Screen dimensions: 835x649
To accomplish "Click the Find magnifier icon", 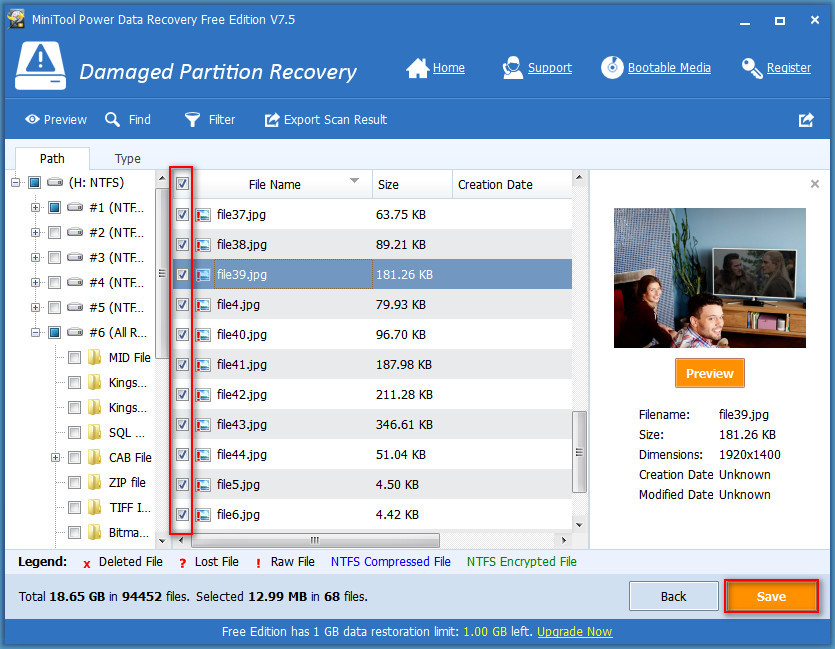I will pyautogui.click(x=112, y=119).
